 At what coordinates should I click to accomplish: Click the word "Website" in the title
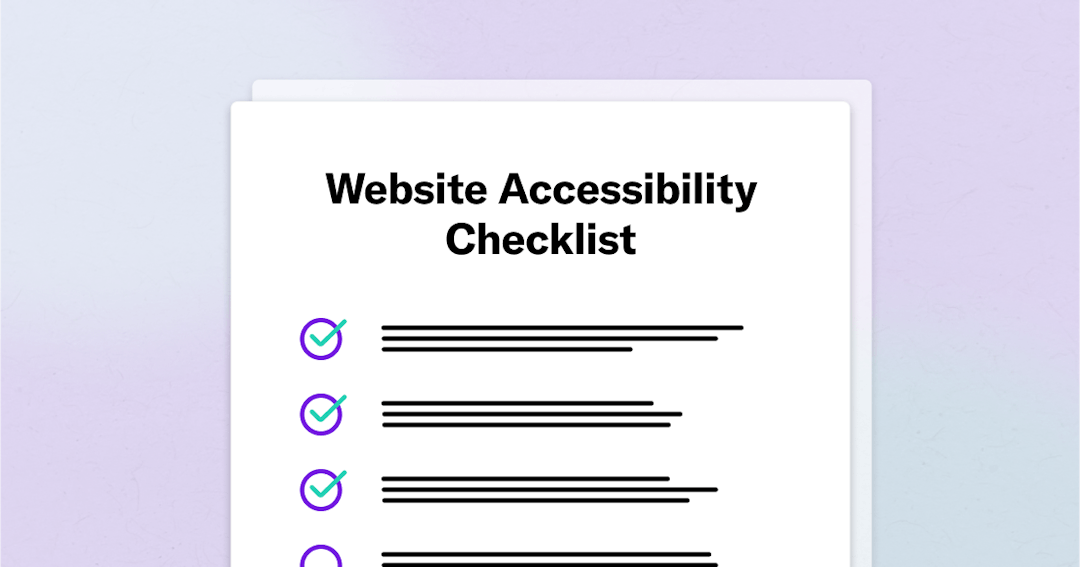point(405,189)
